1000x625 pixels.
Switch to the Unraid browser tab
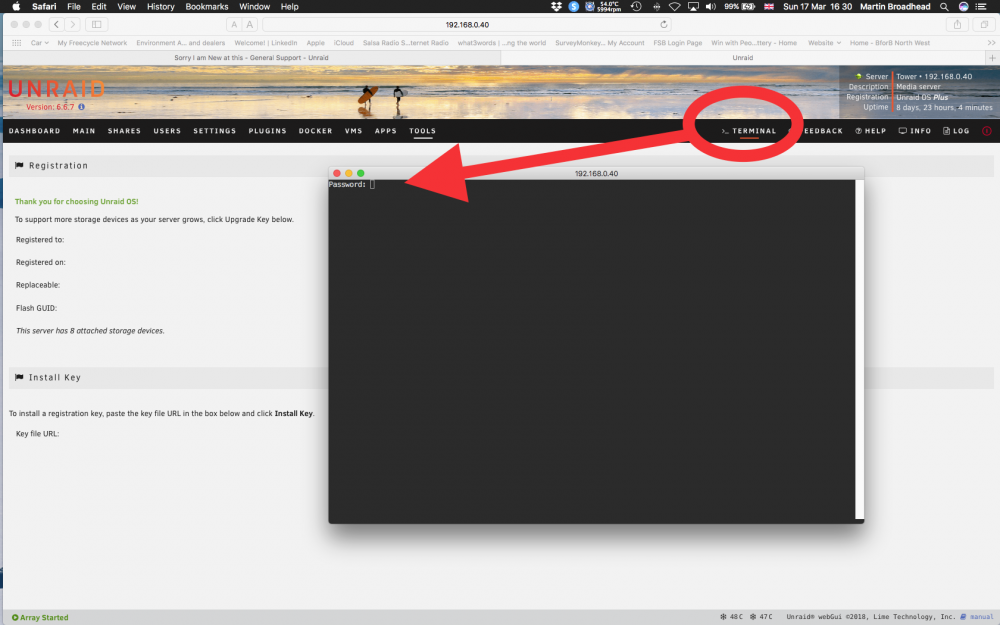[x=743, y=57]
